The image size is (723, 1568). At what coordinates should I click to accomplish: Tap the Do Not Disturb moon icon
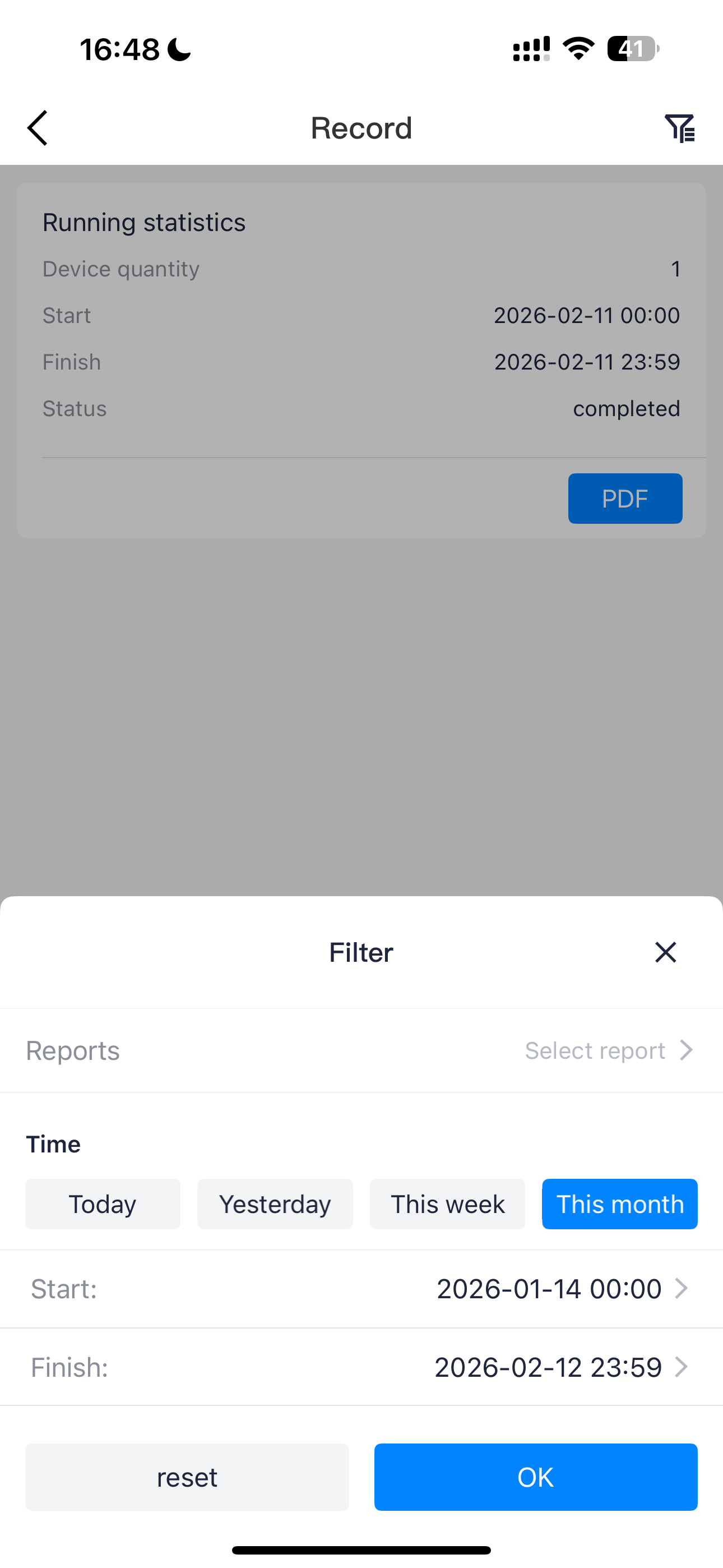pyautogui.click(x=179, y=49)
